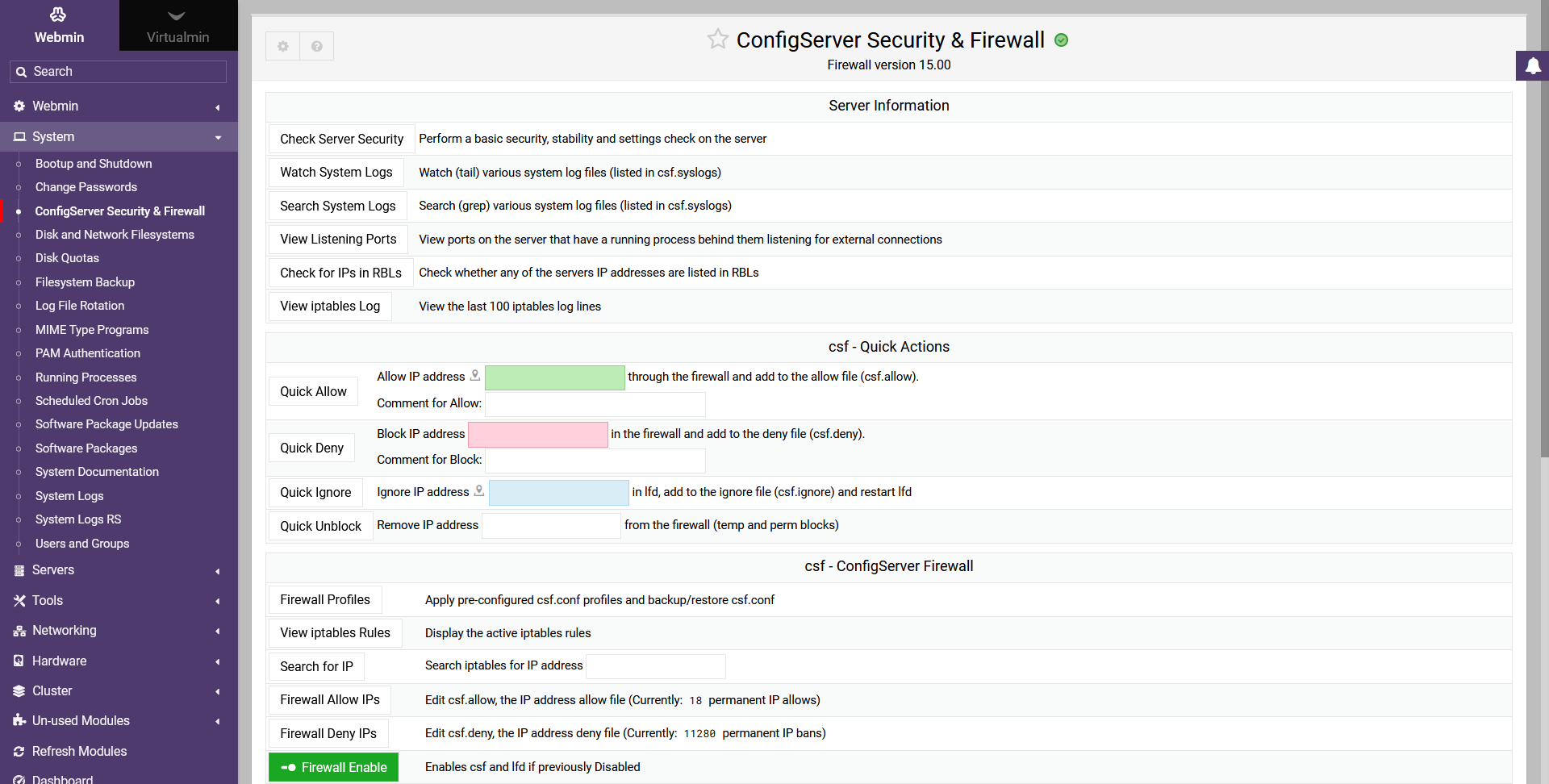1549x784 pixels.
Task: Open the notifications bell icon
Action: pos(1533,66)
